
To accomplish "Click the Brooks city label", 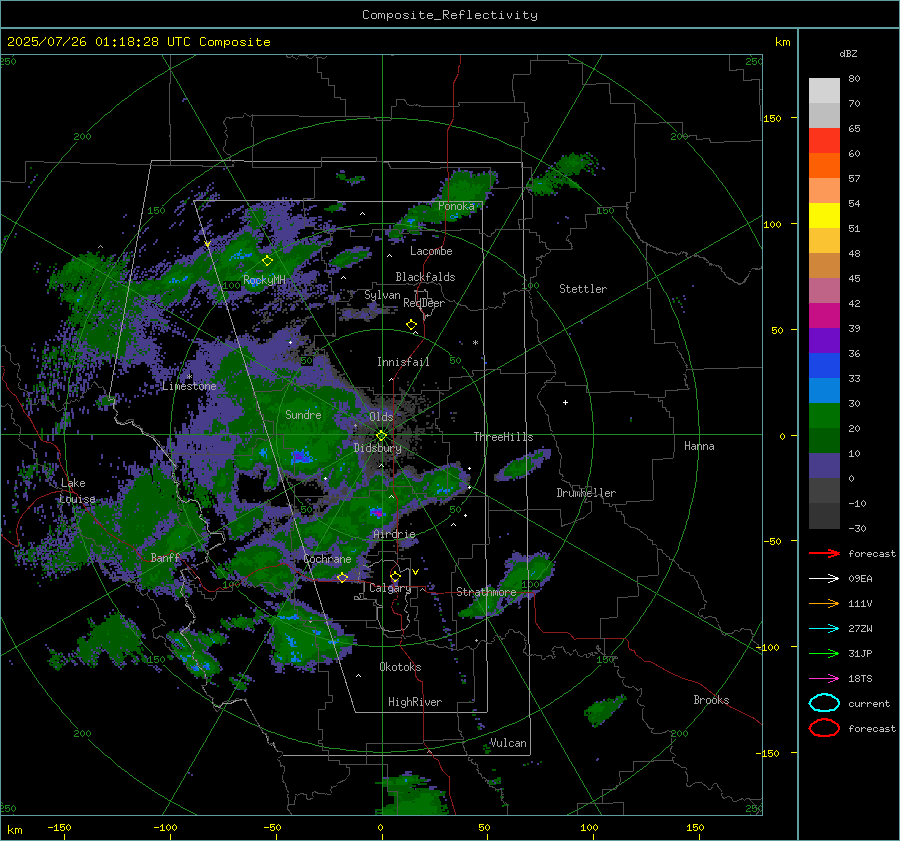I will pyautogui.click(x=711, y=700).
